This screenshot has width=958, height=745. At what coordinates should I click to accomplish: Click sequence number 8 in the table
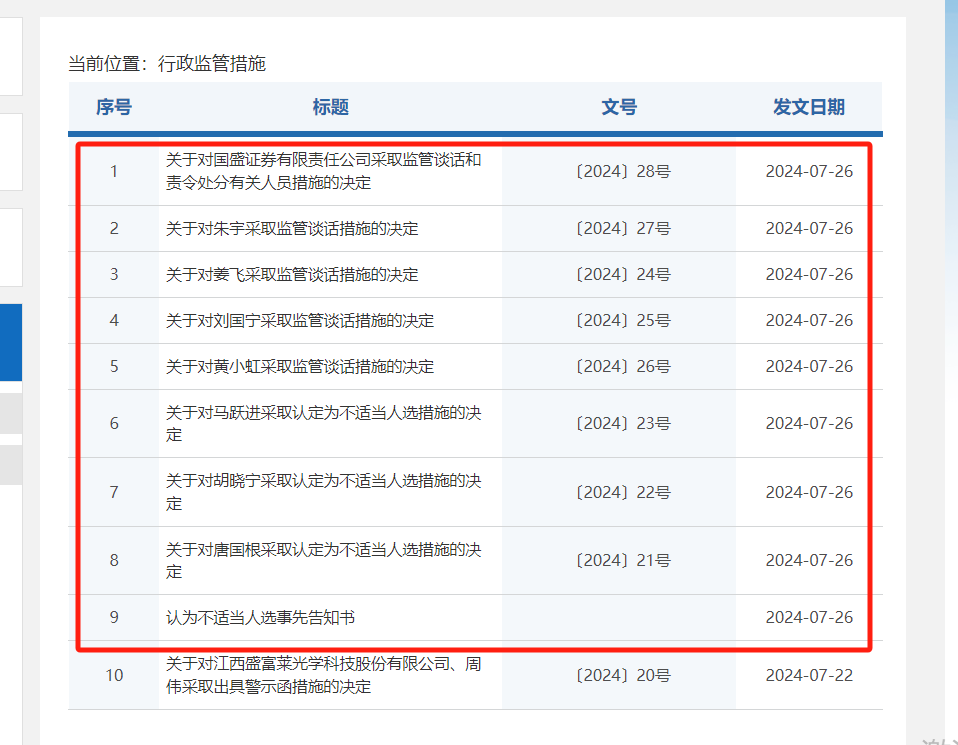point(114,560)
